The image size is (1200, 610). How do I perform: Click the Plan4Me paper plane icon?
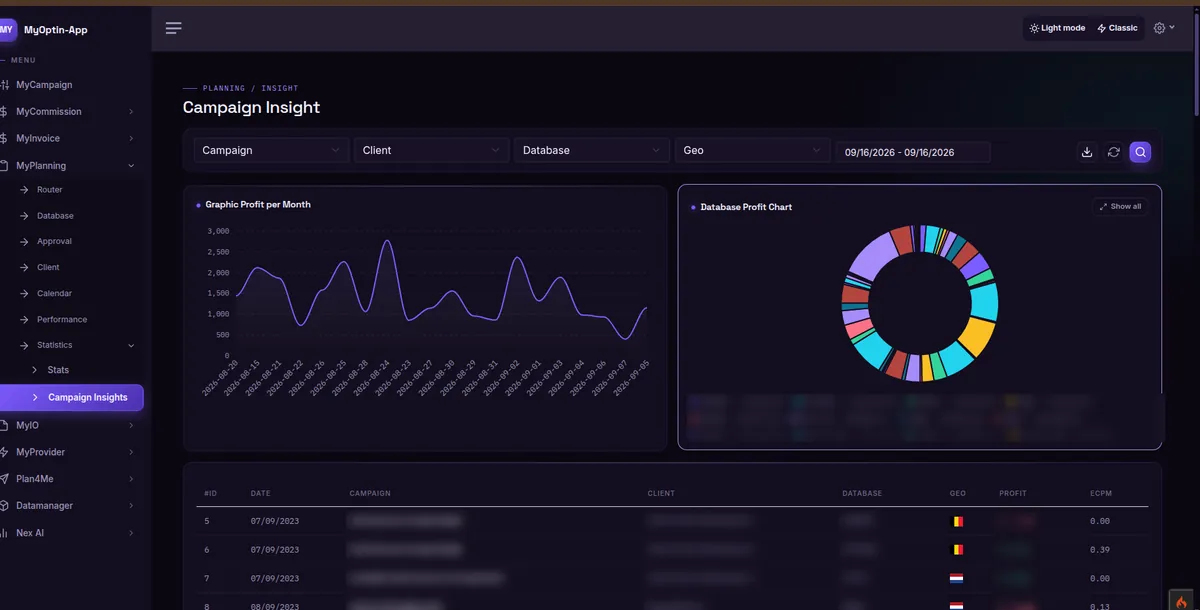[x=4, y=479]
